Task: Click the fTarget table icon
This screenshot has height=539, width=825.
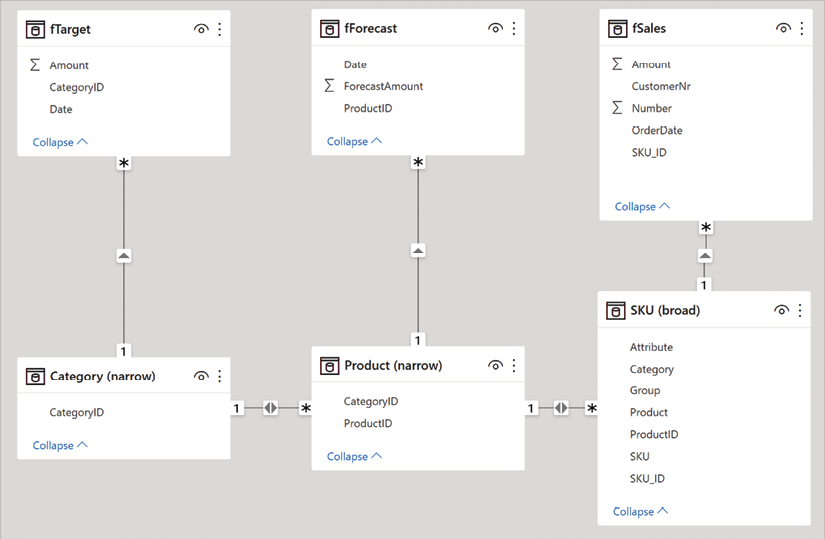Action: click(x=35, y=29)
